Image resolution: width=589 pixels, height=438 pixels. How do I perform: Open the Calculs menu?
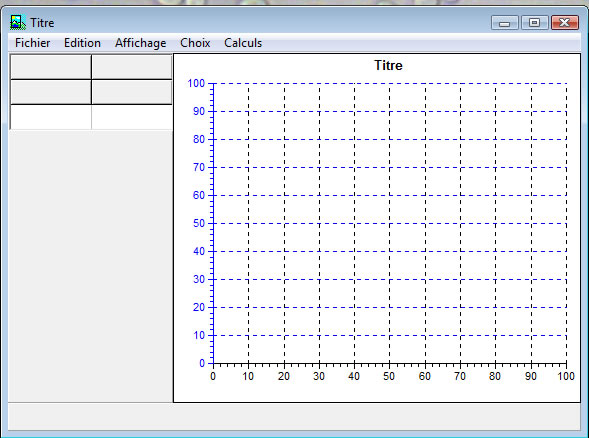point(243,43)
